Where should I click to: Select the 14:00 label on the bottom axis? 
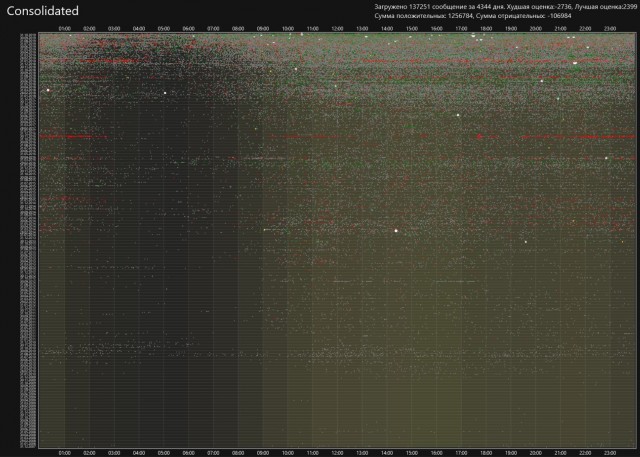387,453
